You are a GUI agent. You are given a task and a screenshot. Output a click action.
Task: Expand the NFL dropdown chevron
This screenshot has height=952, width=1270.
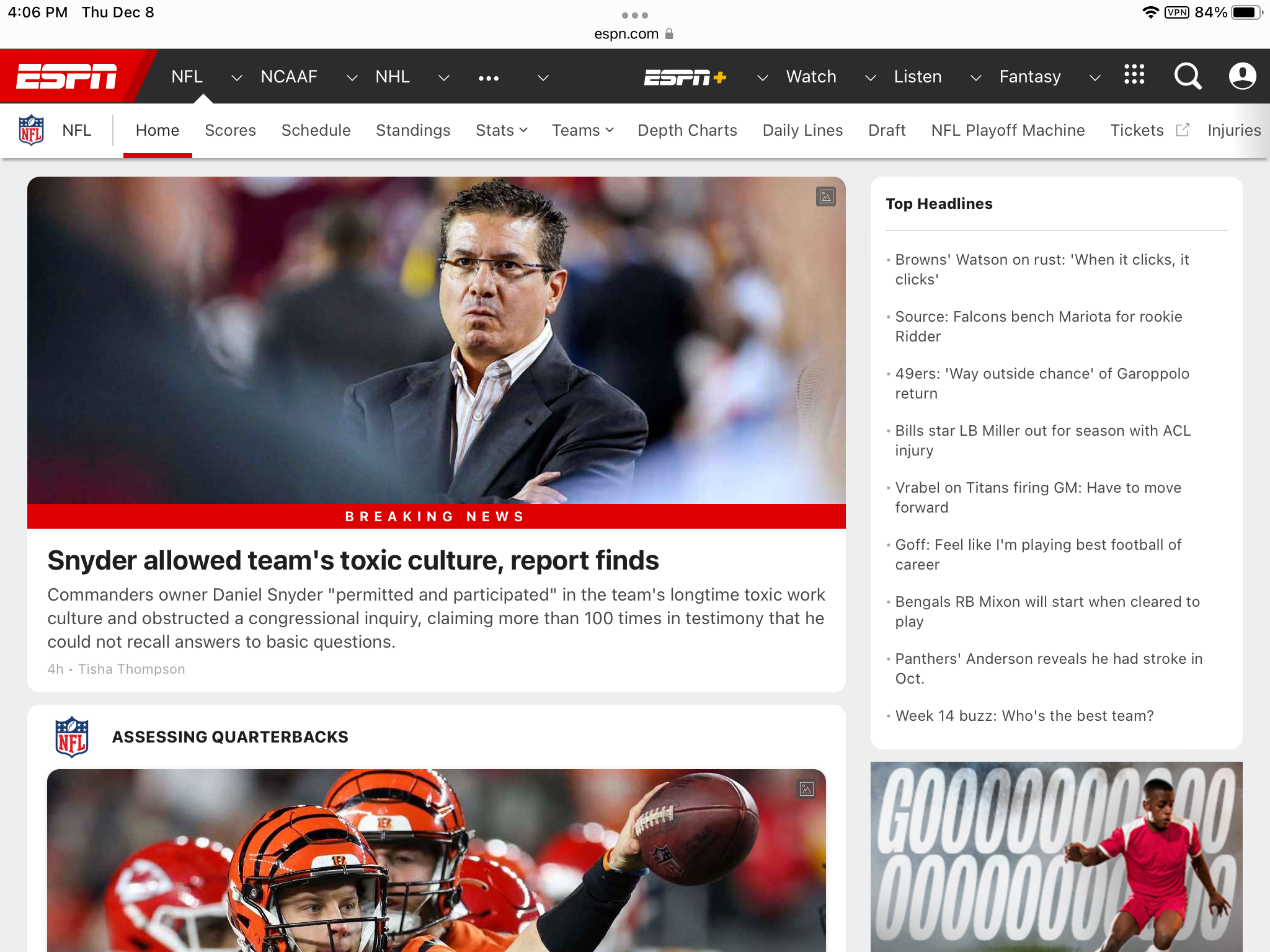pyautogui.click(x=236, y=78)
